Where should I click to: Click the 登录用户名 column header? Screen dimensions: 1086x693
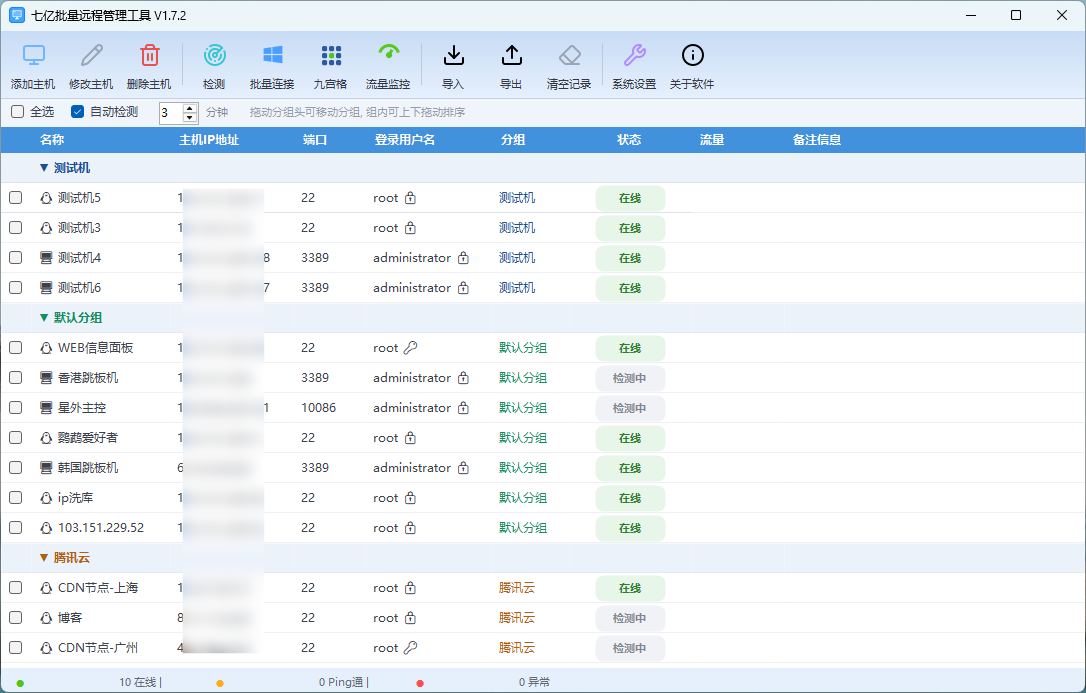[404, 140]
